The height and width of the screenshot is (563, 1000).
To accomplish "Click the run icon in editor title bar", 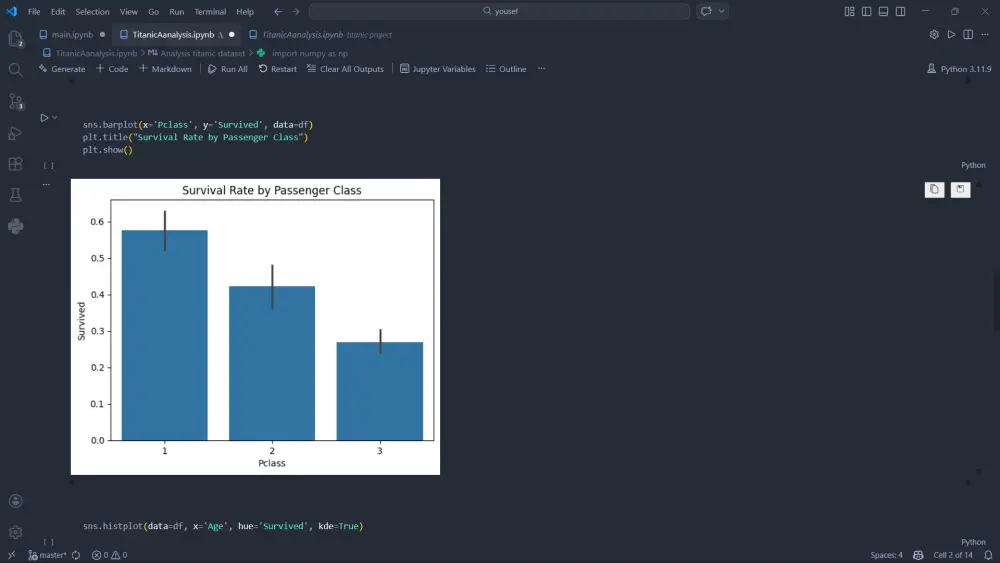I will point(951,34).
